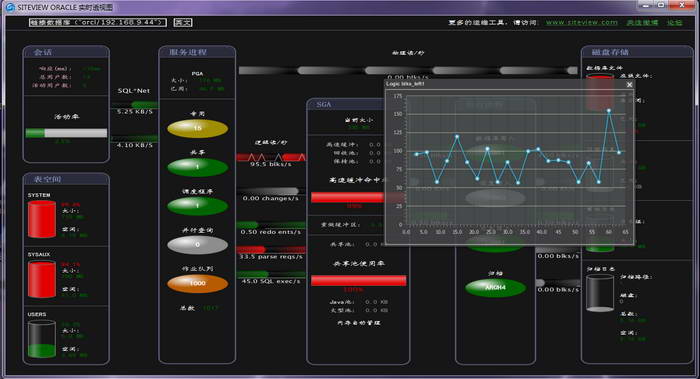Click the 45.0 SQL exec/s flow indicator
The height and width of the screenshot is (379, 700).
[x=271, y=274]
